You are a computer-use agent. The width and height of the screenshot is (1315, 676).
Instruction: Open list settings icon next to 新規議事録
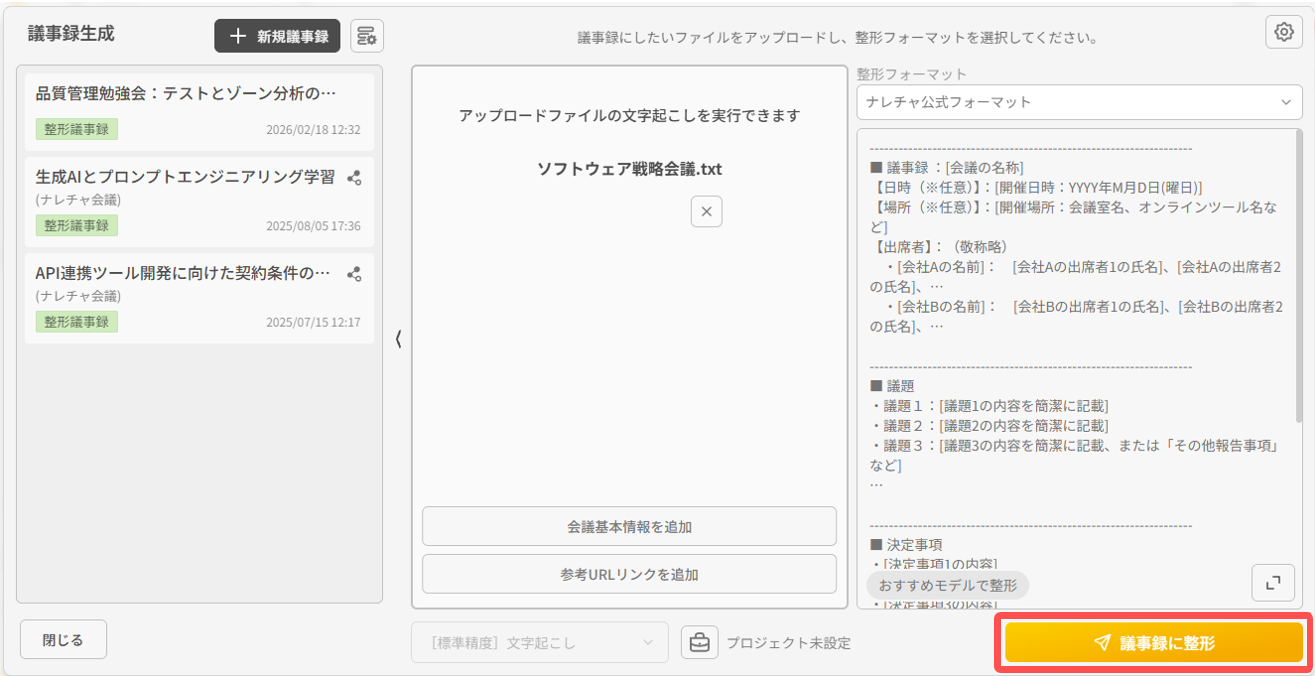pos(367,36)
